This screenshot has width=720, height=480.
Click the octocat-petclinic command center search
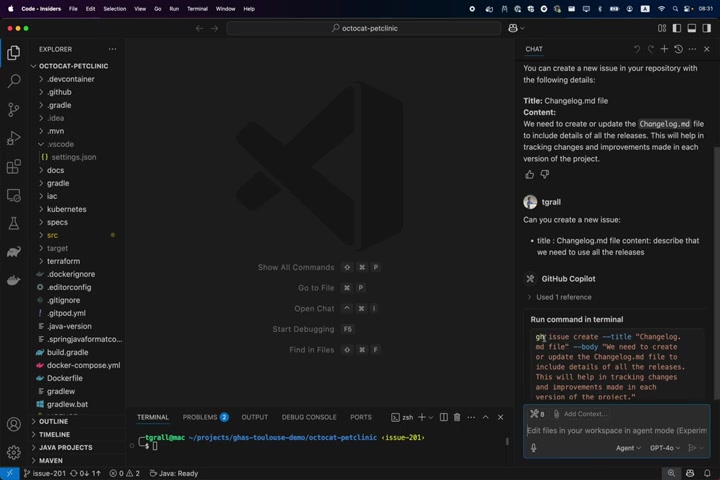click(x=364, y=28)
